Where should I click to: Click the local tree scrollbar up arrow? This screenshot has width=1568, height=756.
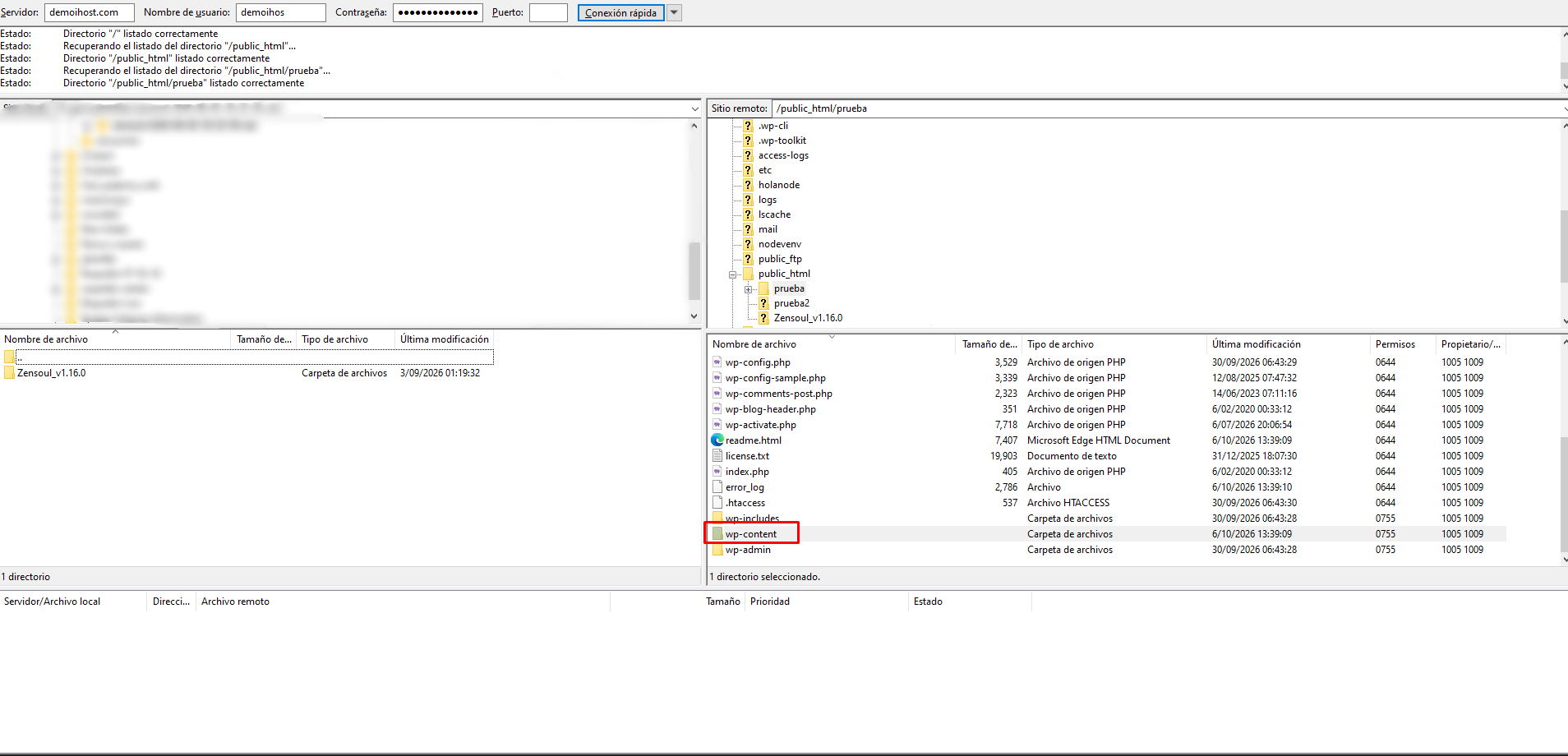tap(694, 126)
